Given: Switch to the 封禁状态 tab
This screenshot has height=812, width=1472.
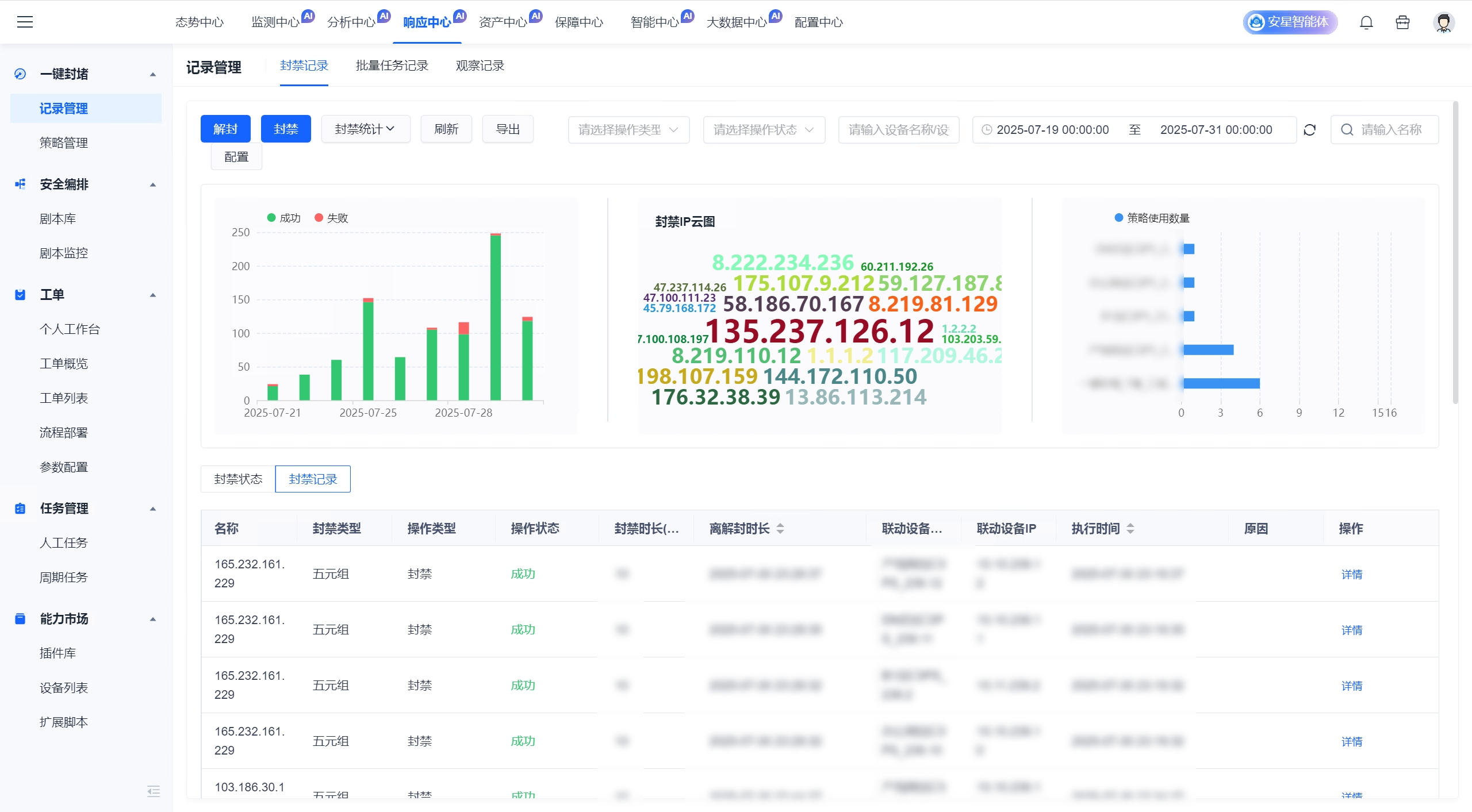Looking at the screenshot, I should [x=238, y=479].
